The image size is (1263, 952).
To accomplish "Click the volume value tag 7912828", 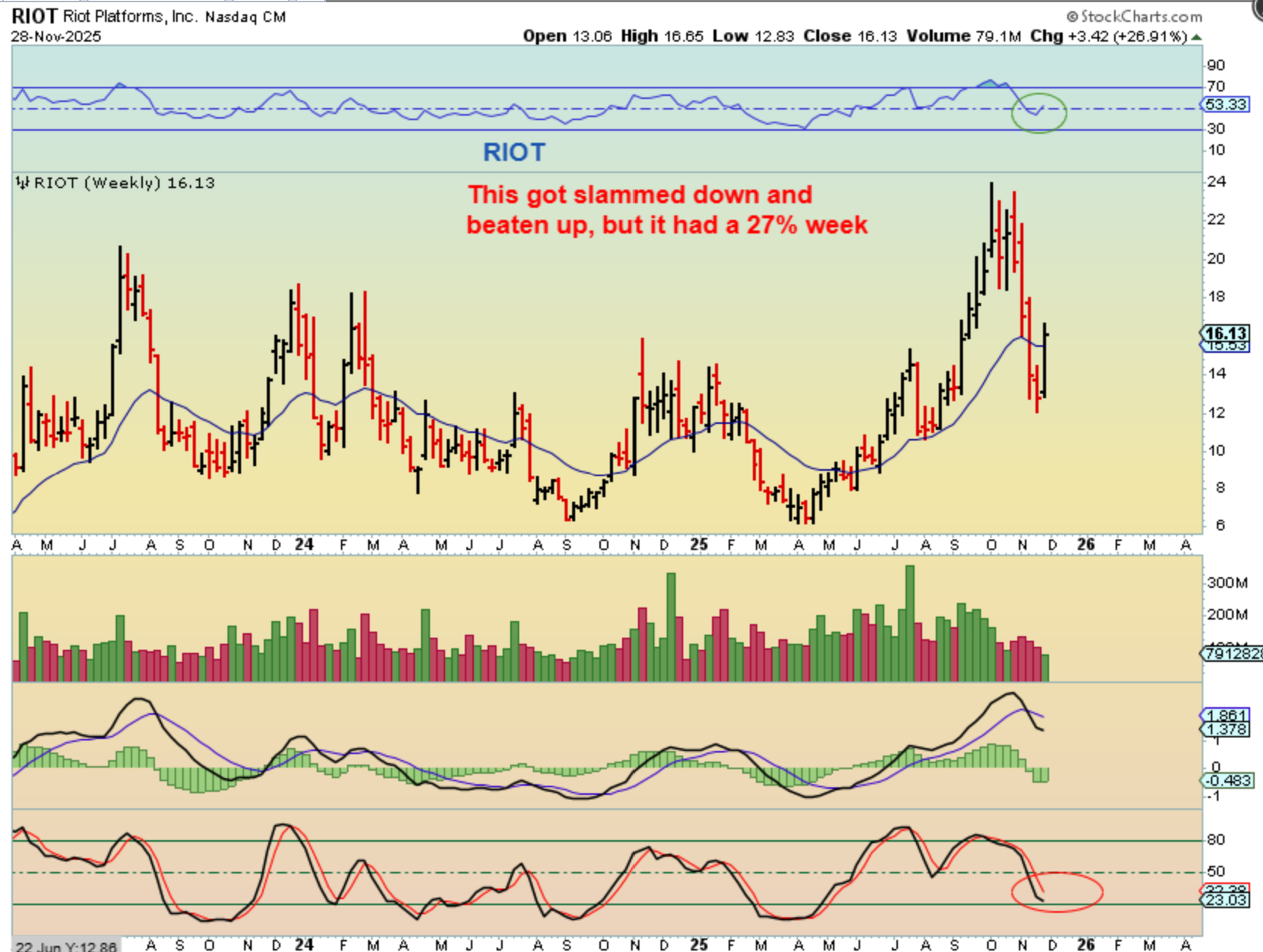I will [1232, 654].
